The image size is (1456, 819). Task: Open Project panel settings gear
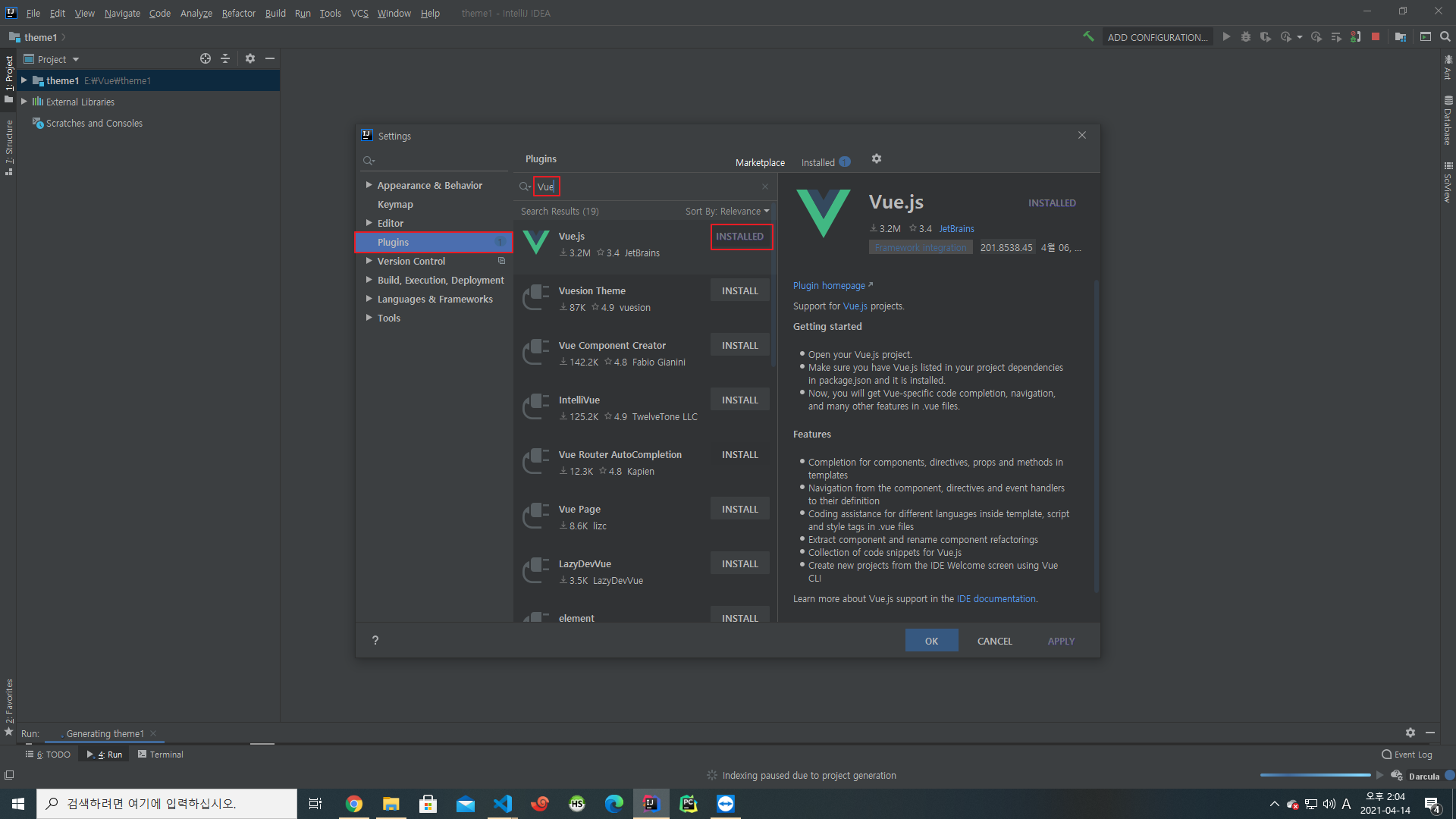(249, 58)
